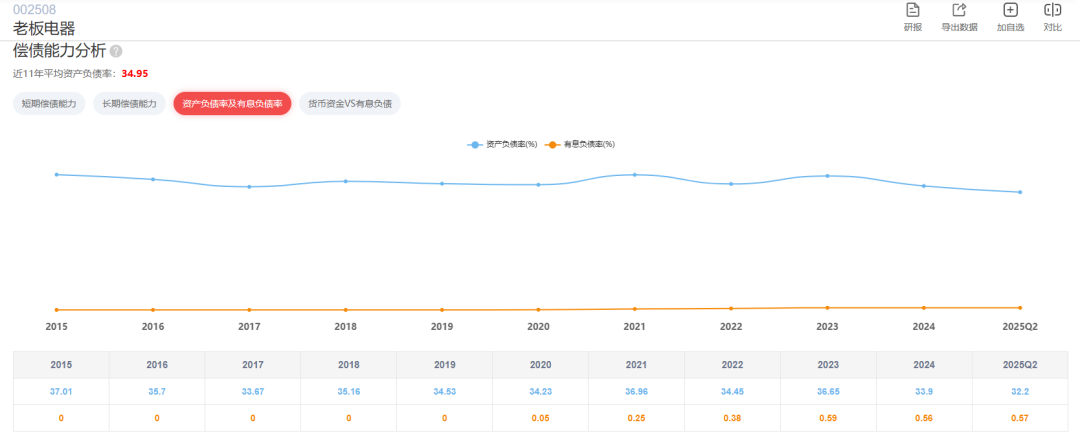Click table cell 34.23
1080x438 pixels.
(541, 391)
